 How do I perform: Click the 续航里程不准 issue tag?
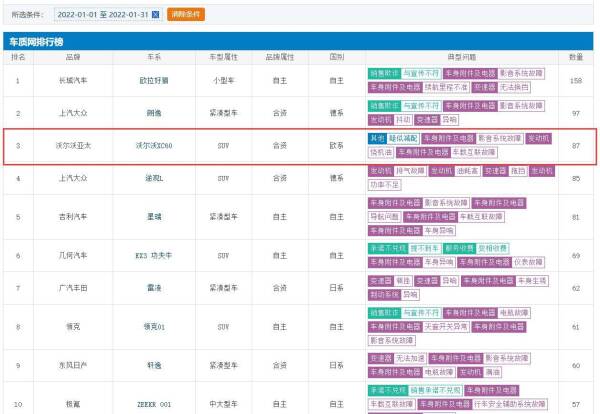coord(446,87)
